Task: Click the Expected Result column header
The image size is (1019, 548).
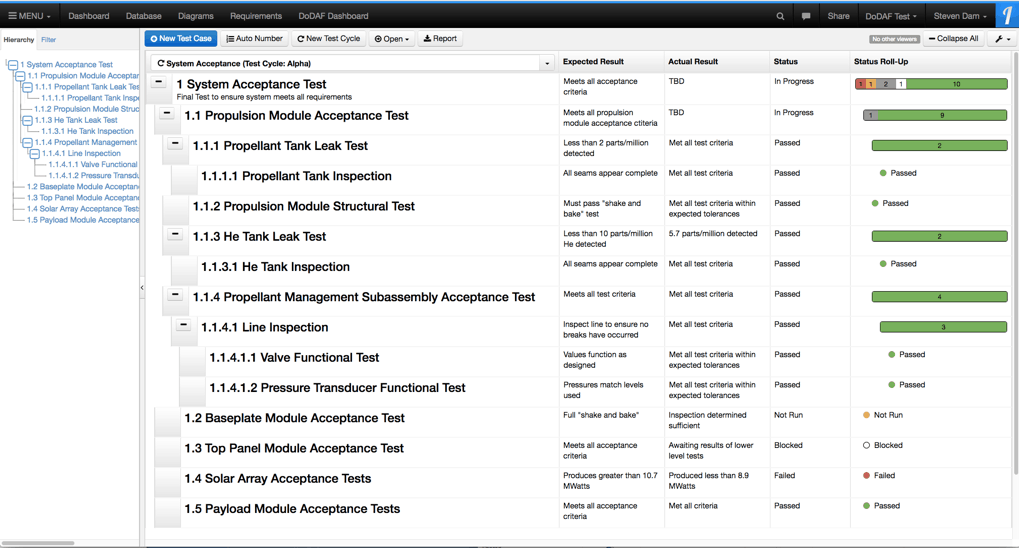Action: [593, 62]
